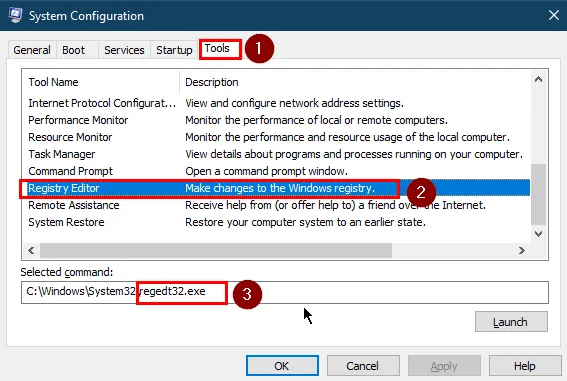Click 'Restore your computer system' description text
567x381 pixels.
(306, 222)
